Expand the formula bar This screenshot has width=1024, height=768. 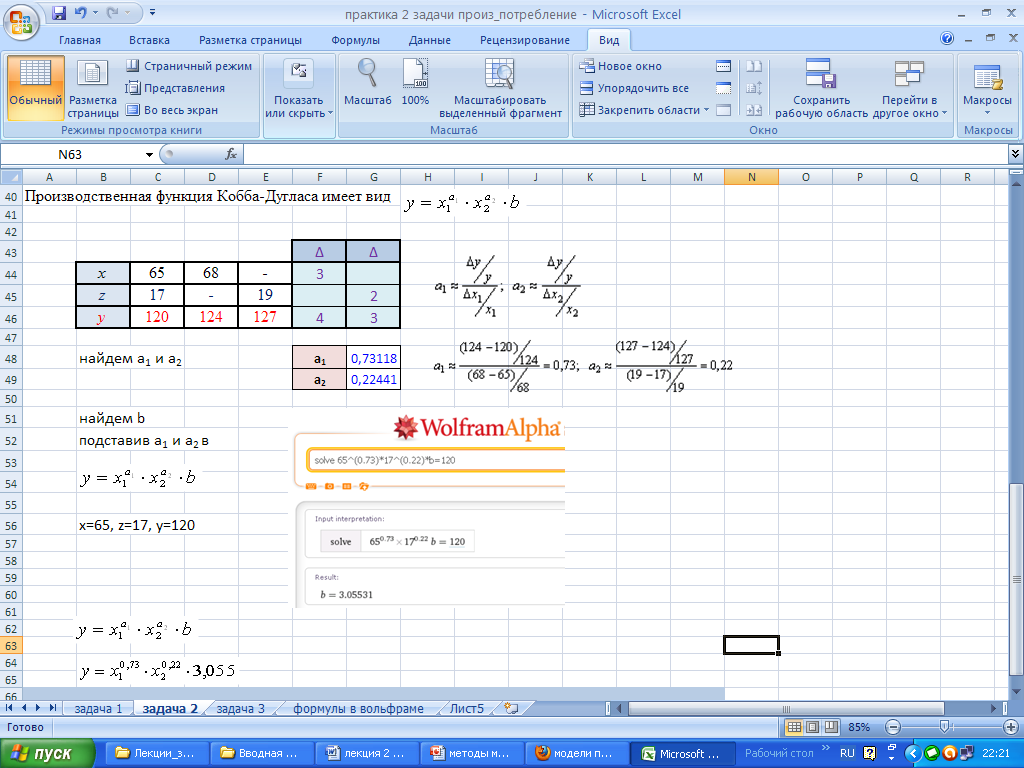point(1015,154)
